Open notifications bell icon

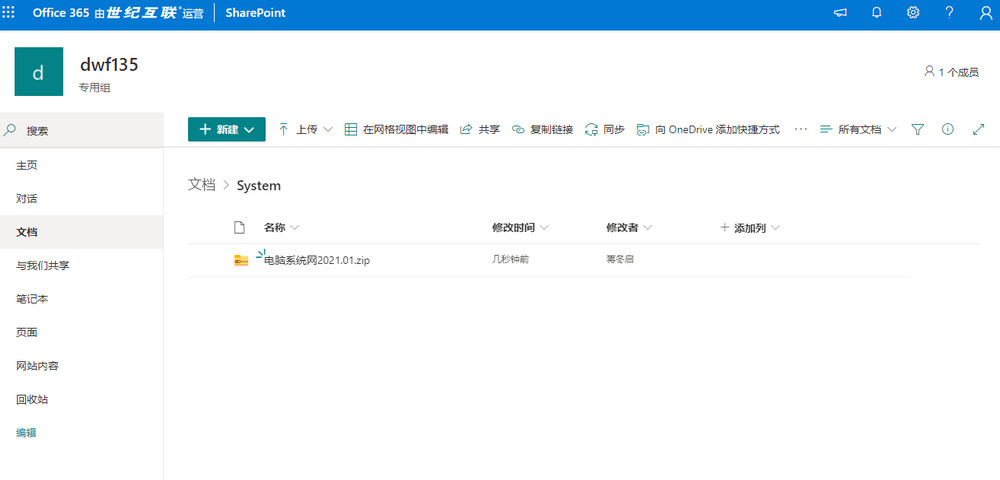(877, 13)
